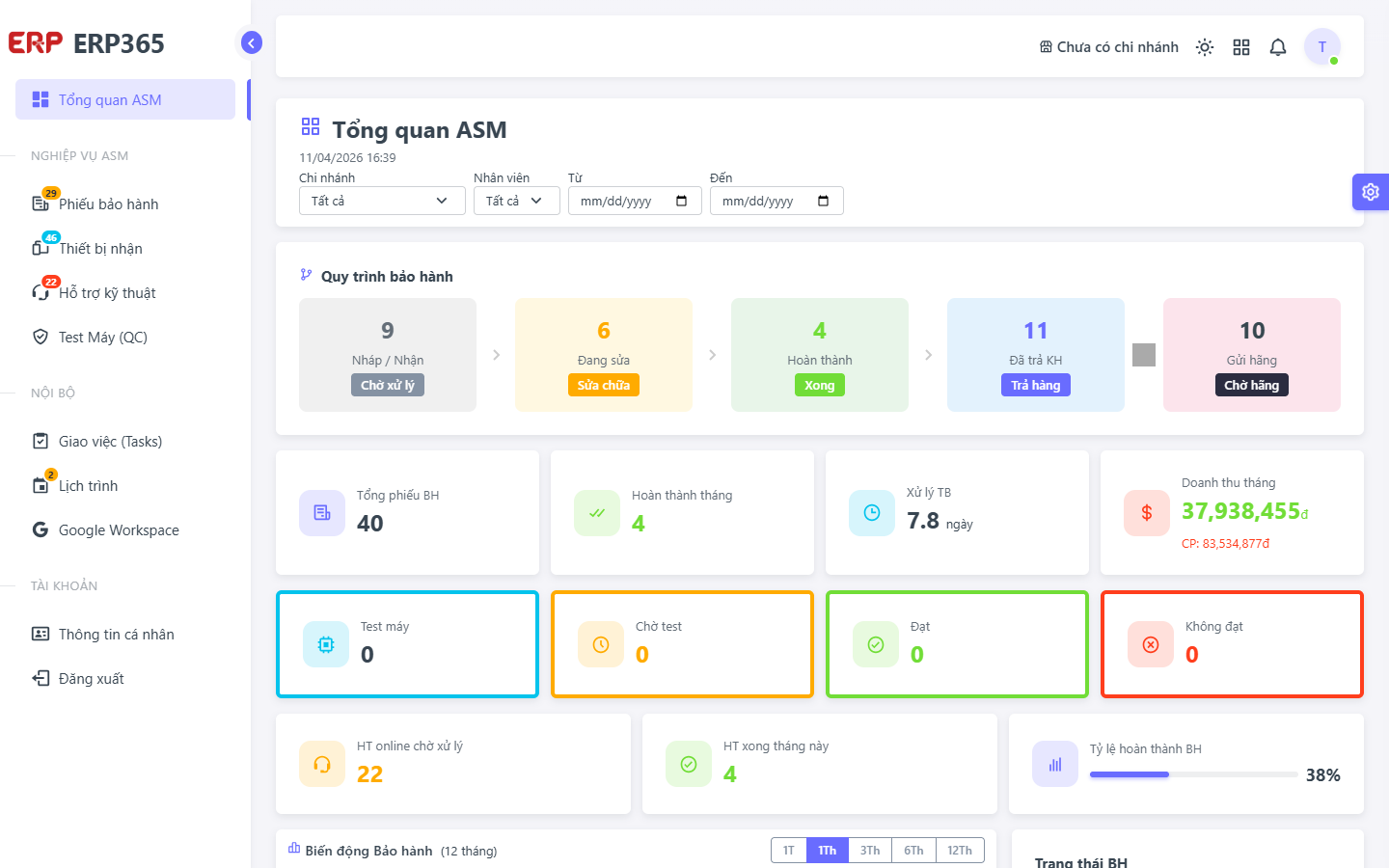Viewport: 1389px width, 868px height.
Task: Click the Test máy chip icon
Action: (326, 644)
